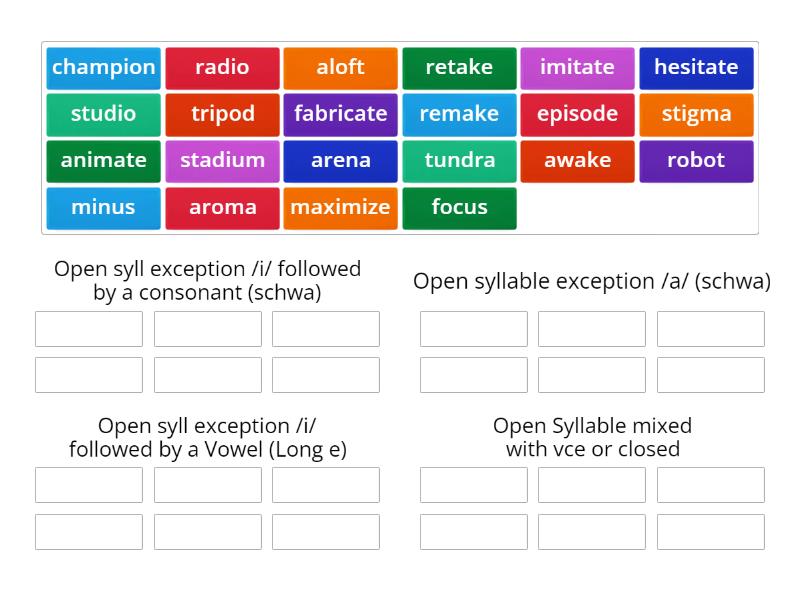Click the 'episode' word tile

[577, 114]
